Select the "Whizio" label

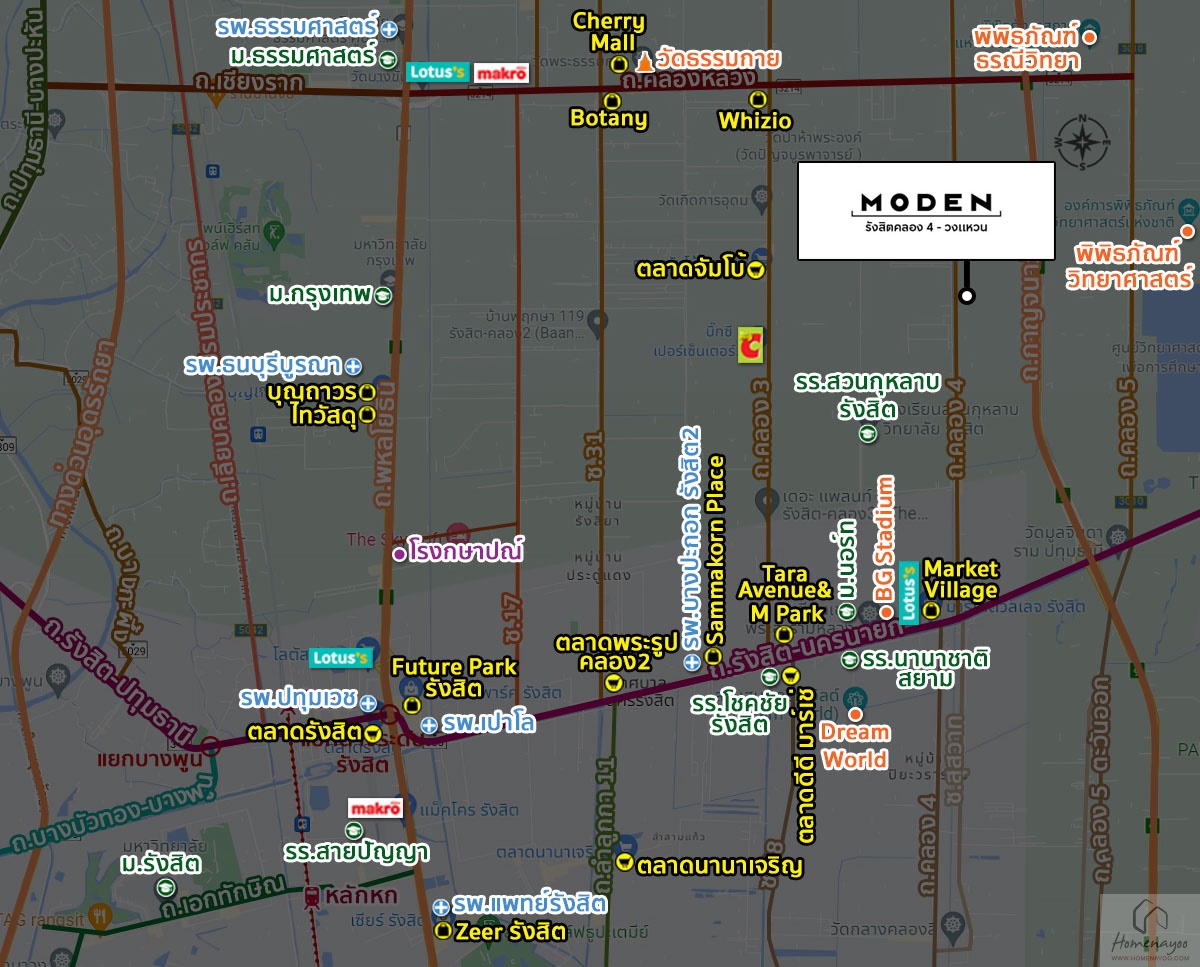(x=755, y=121)
